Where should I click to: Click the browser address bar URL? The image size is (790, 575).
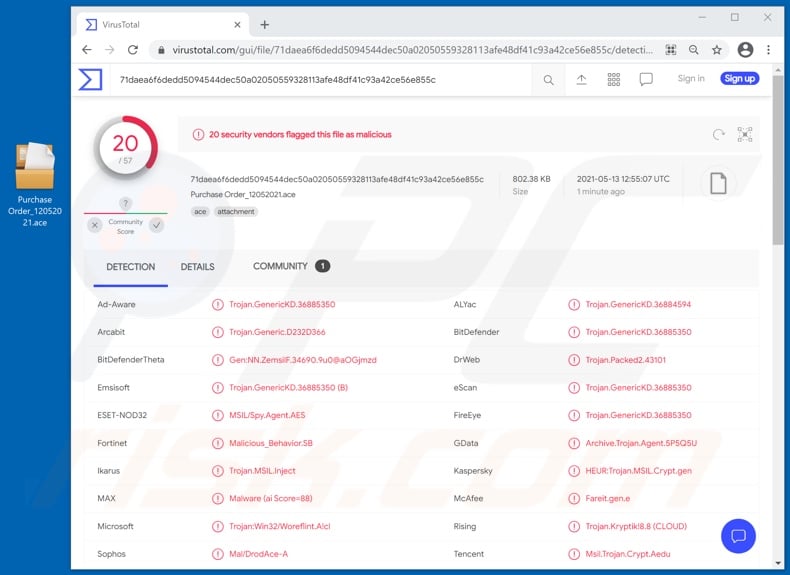pyautogui.click(x=412, y=50)
